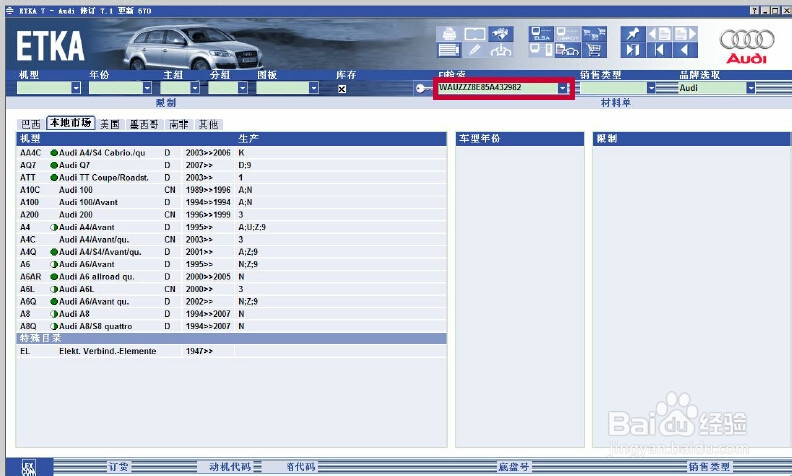Click the information symbol icon

(501, 50)
